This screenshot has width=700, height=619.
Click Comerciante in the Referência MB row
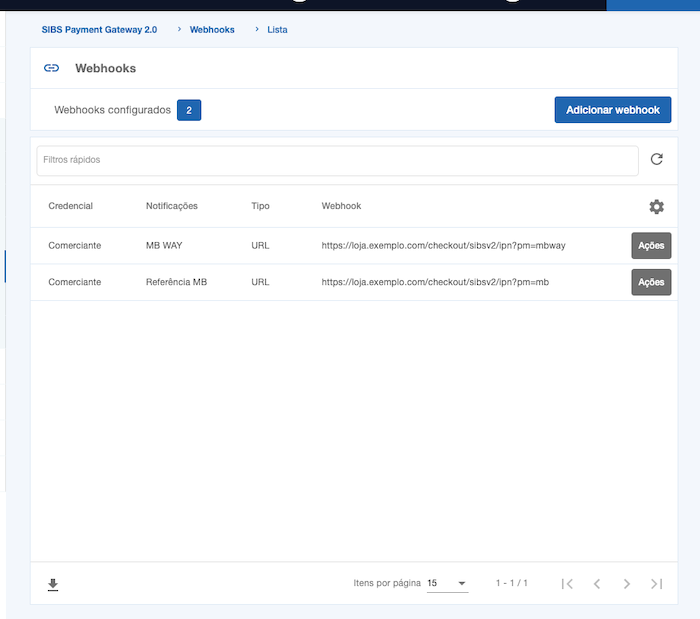click(75, 282)
